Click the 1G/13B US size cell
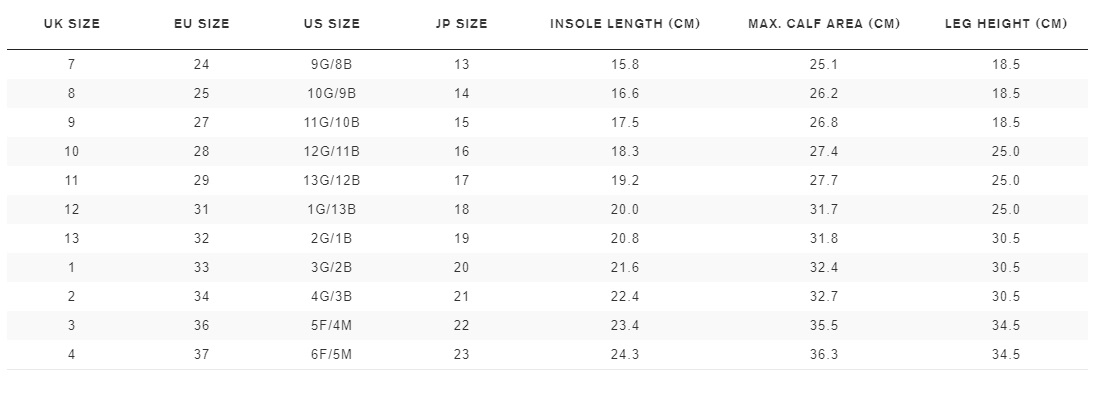The image size is (1105, 415). [332, 210]
